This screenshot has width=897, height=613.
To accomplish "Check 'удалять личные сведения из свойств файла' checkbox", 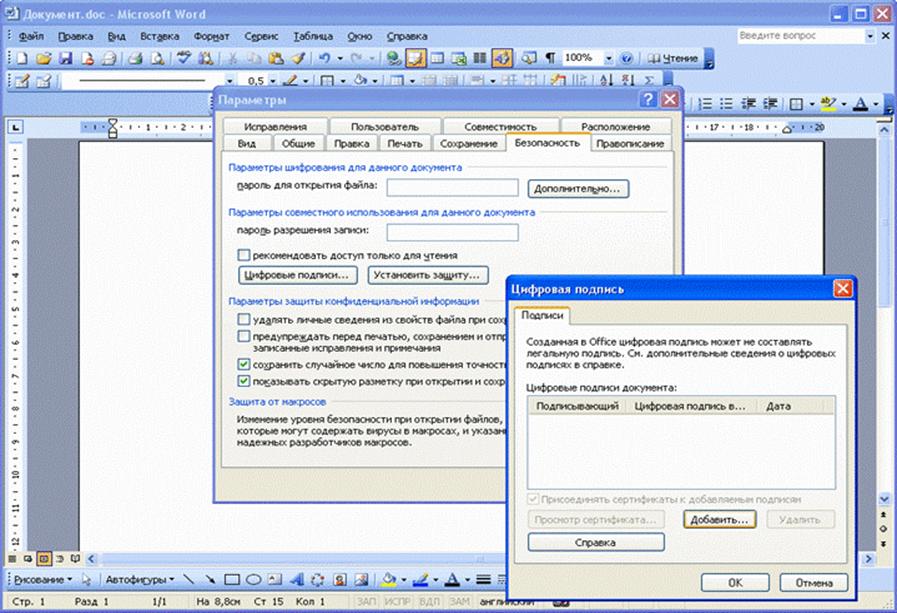I will [244, 319].
